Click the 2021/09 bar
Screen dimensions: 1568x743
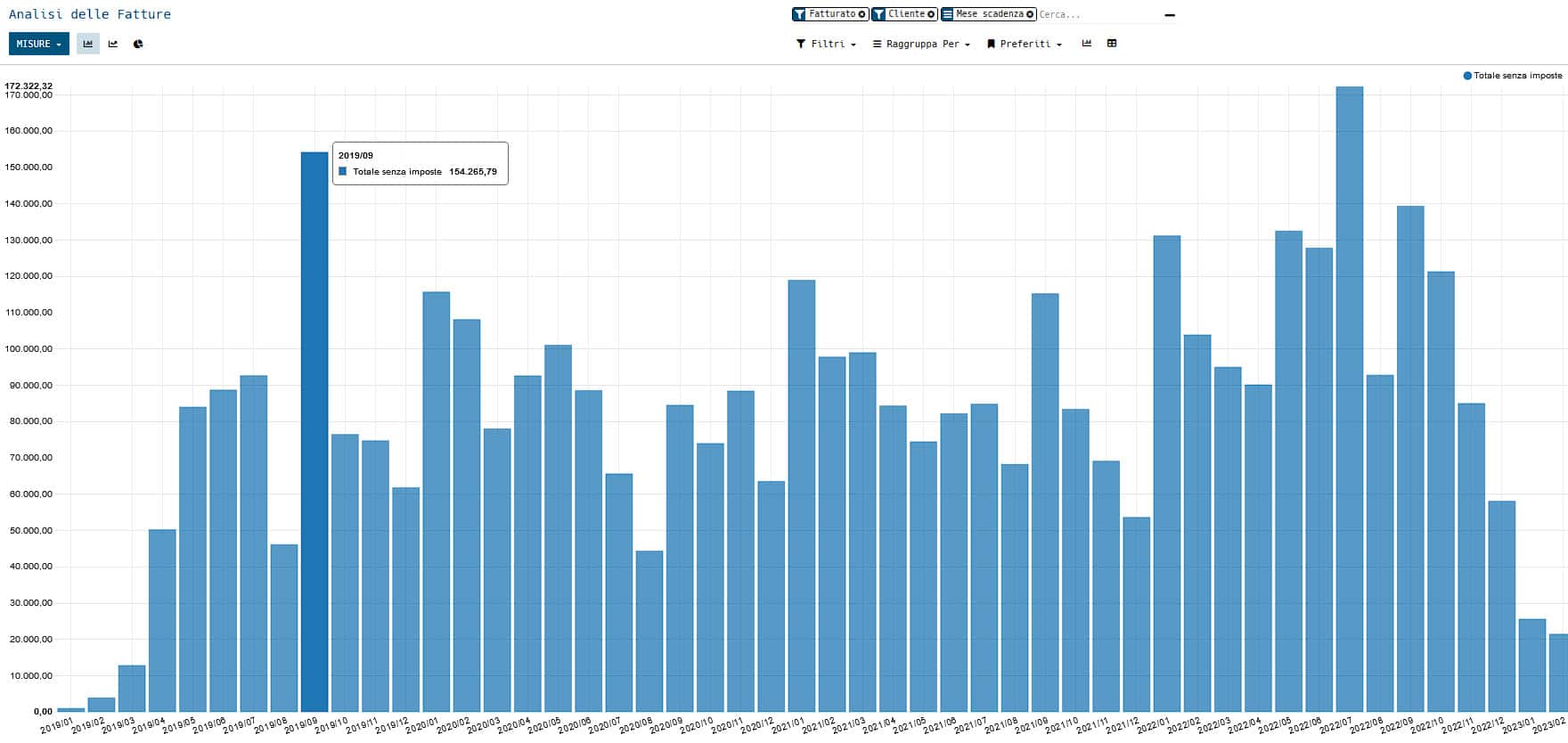point(1045,502)
